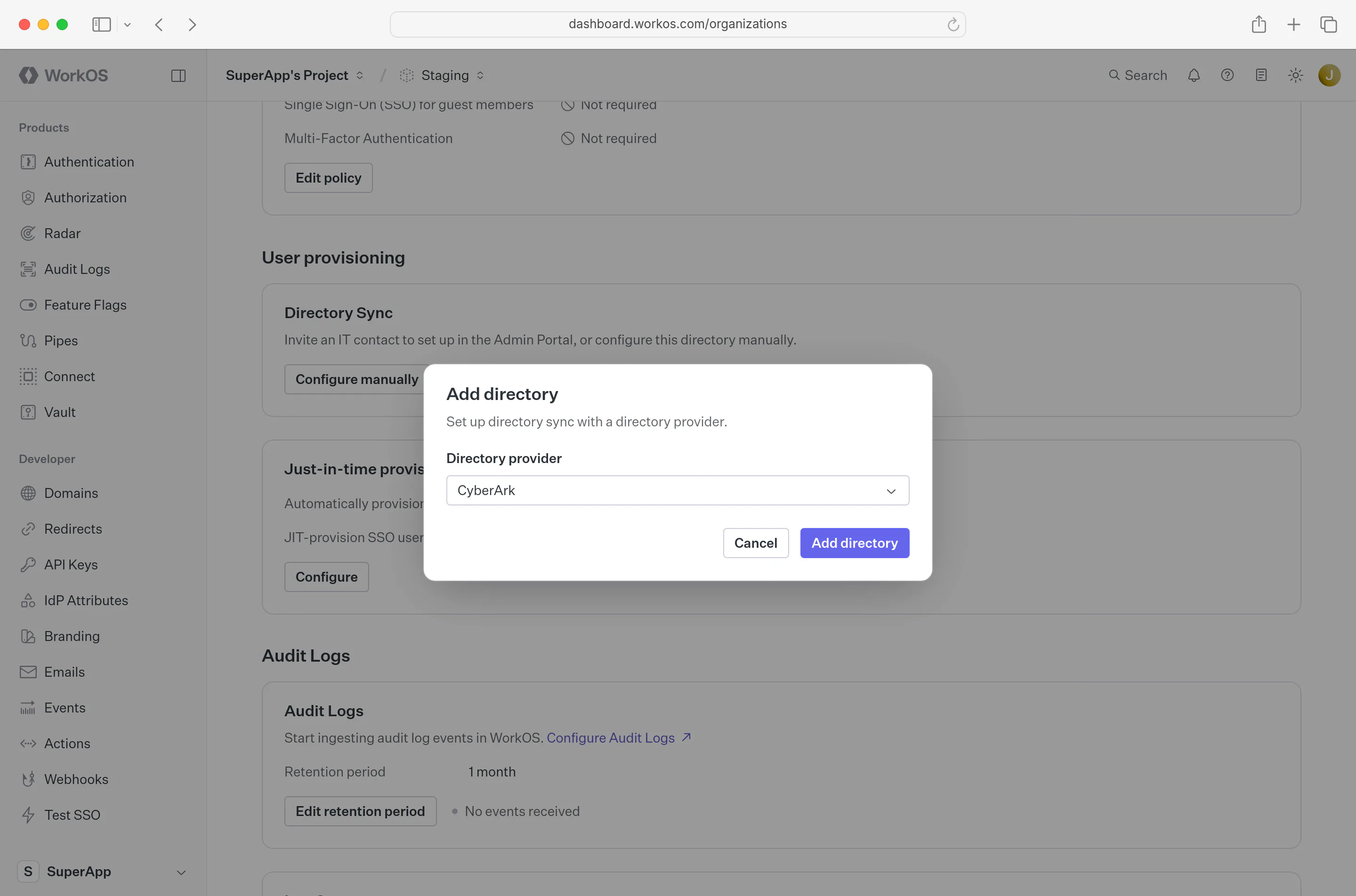Screen dimensions: 1356x896
Task: Open Safari sidebar dropdown chevron
Action: click(x=128, y=24)
